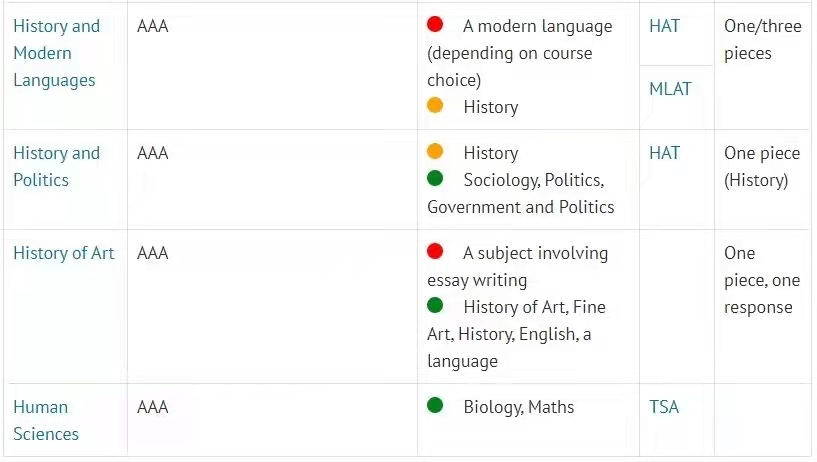817x462 pixels.
Task: Open the History and Politics course link
Action: pyautogui.click(x=56, y=167)
